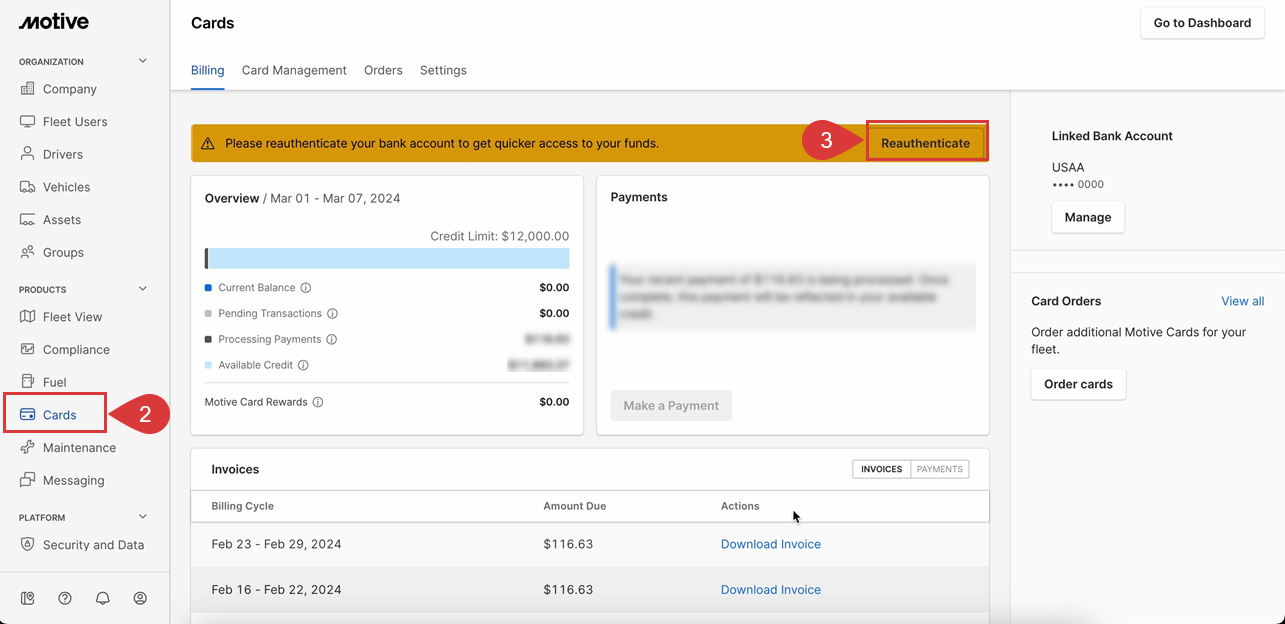Image resolution: width=1285 pixels, height=624 pixels.
Task: Click the Reauthenticate button
Action: click(925, 143)
